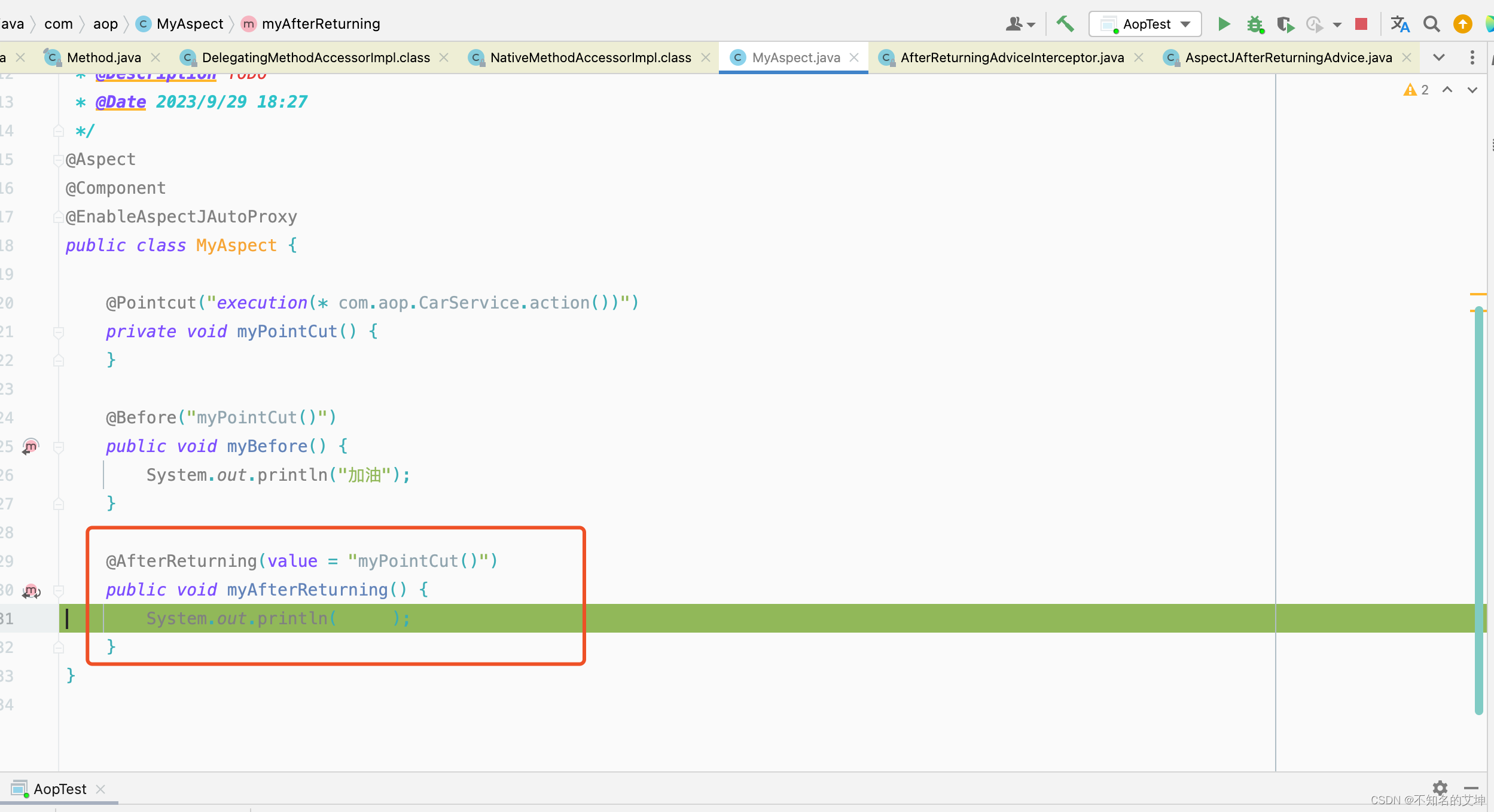Go to the previous highlighted problem
This screenshot has height=812, width=1494.
(x=1447, y=90)
